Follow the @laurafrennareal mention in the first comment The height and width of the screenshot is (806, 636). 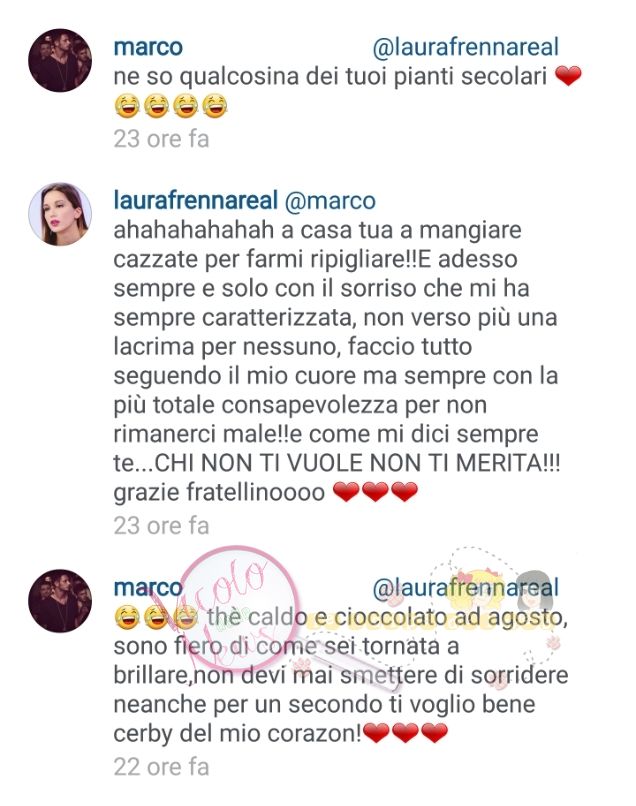[x=465, y=47]
